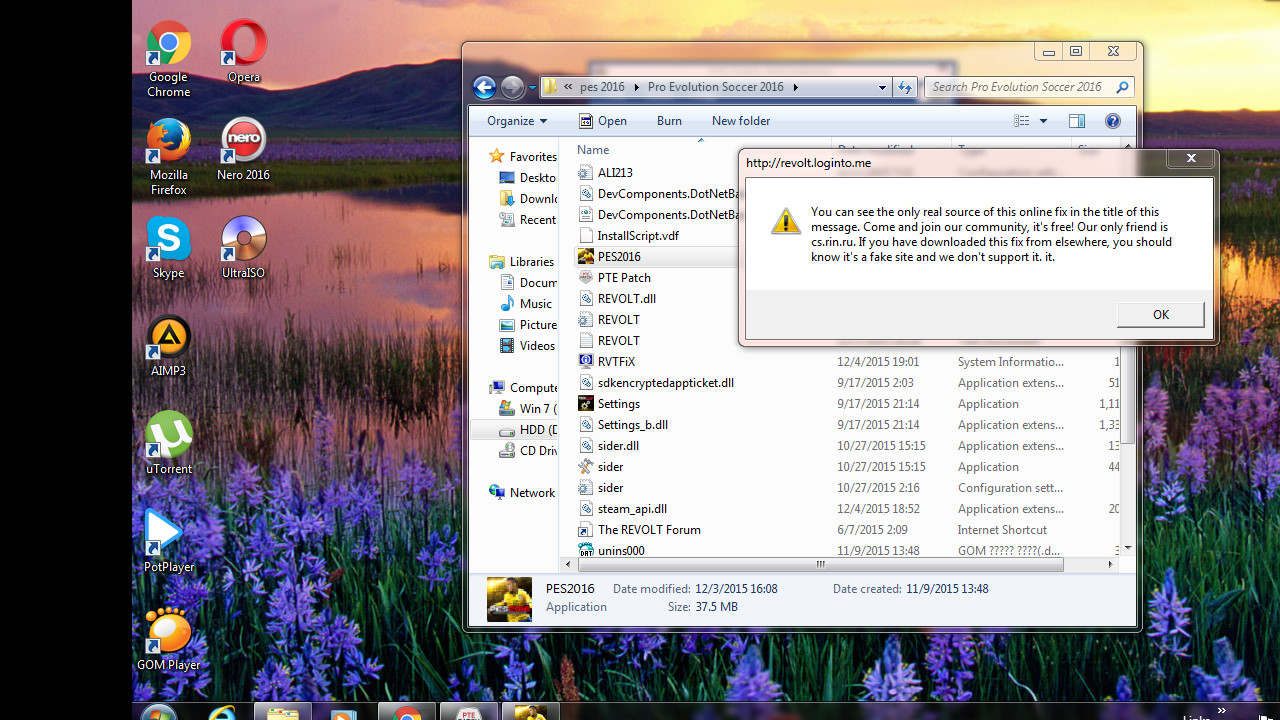Expand the recent pages arrow beside Forward
This screenshot has height=720, width=1280.
(532, 88)
